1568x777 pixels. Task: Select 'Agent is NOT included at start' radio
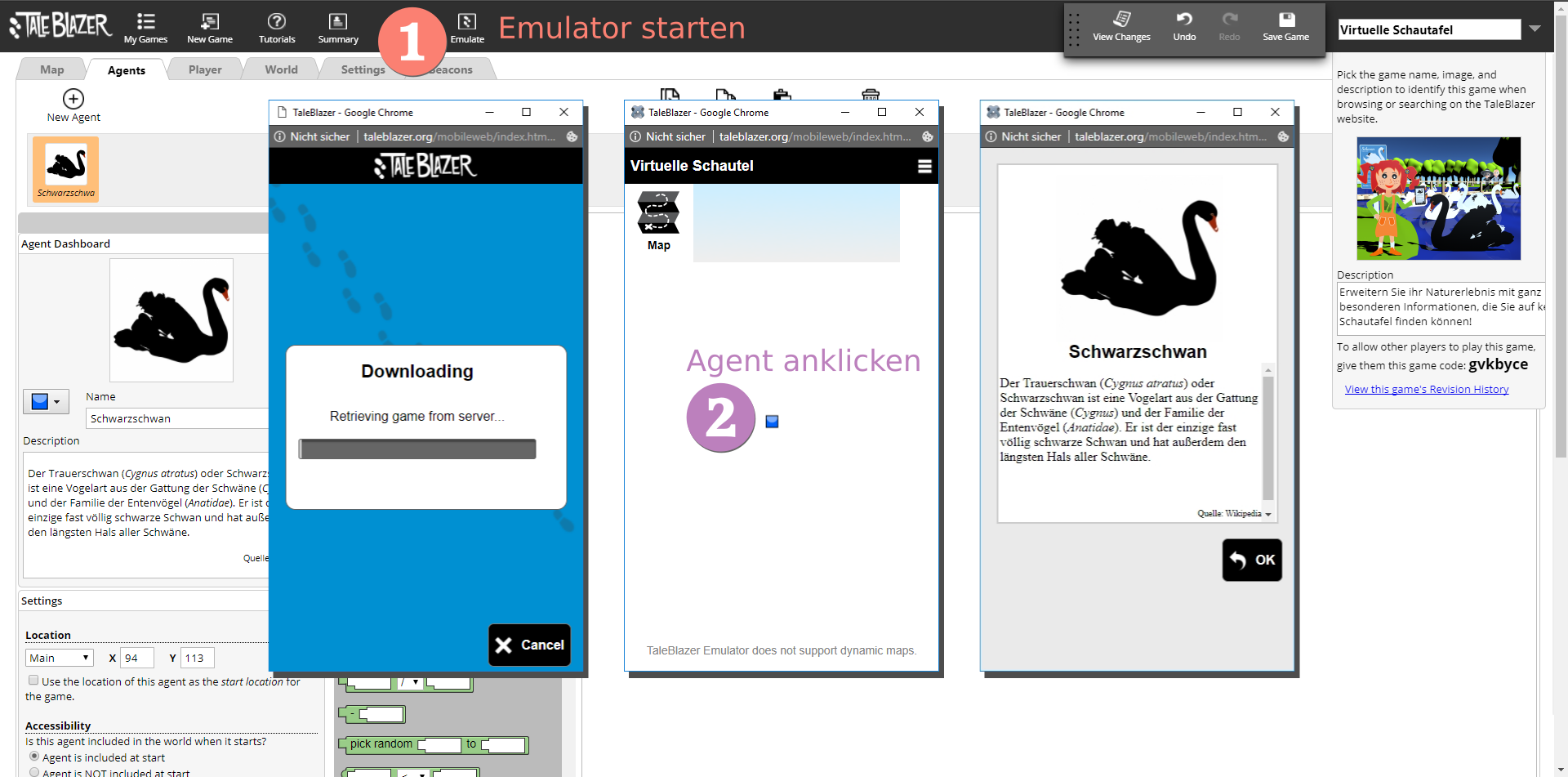coord(34,772)
